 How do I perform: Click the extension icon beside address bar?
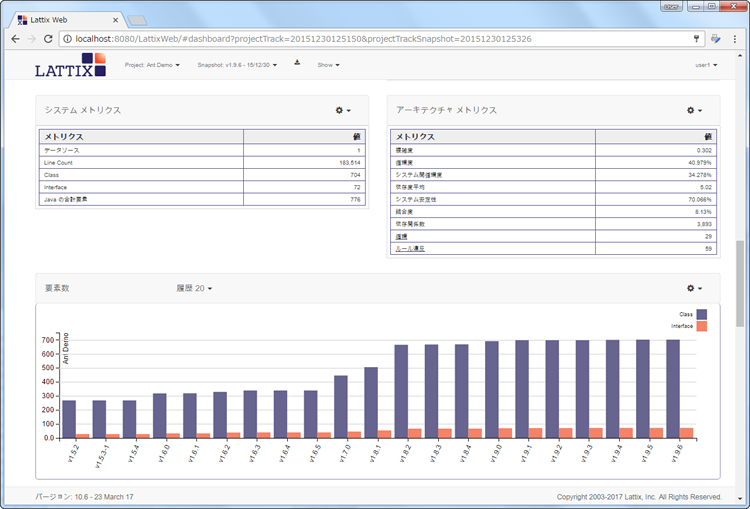pyautogui.click(x=716, y=39)
